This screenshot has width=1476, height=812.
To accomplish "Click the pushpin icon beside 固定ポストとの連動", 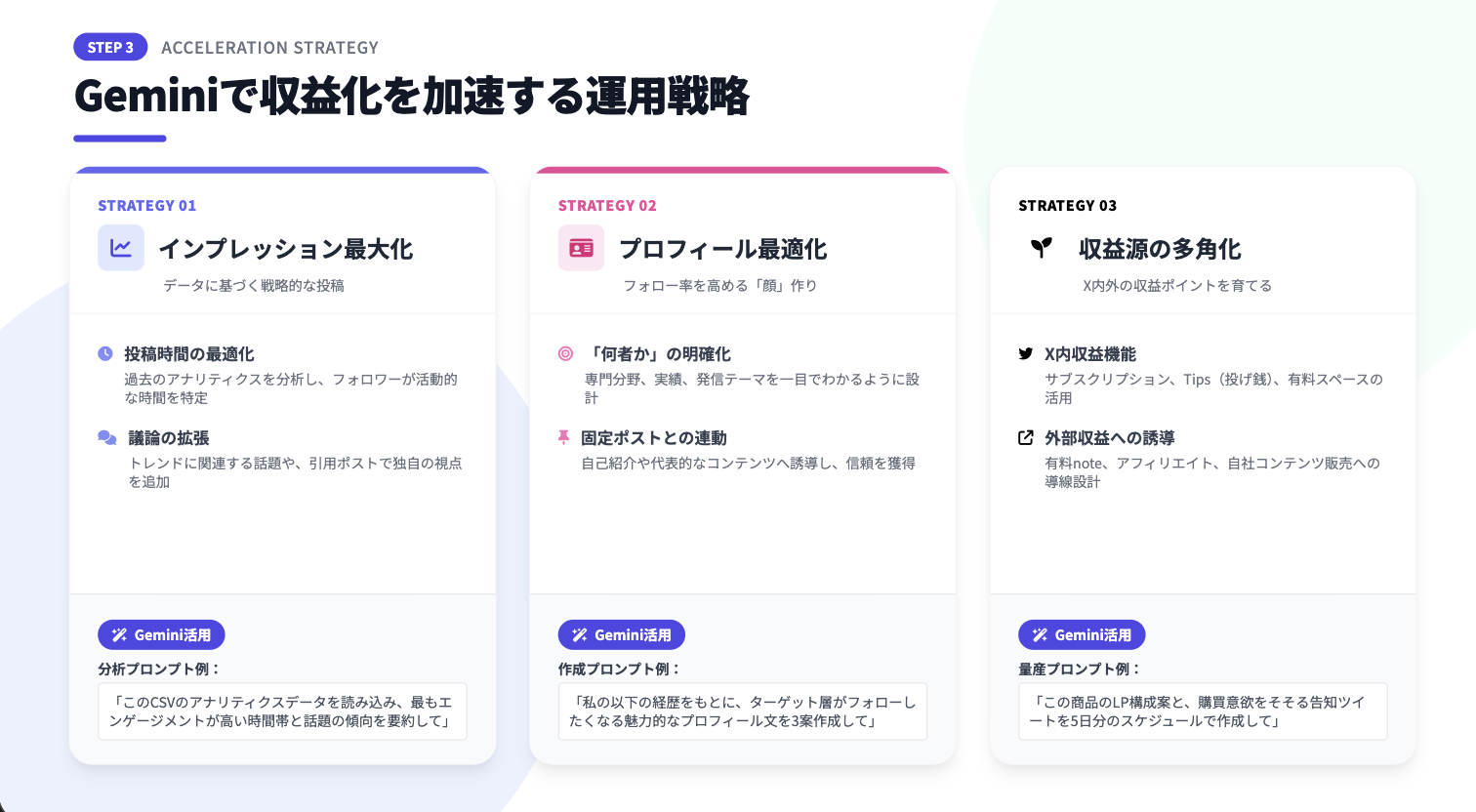I will (x=563, y=437).
